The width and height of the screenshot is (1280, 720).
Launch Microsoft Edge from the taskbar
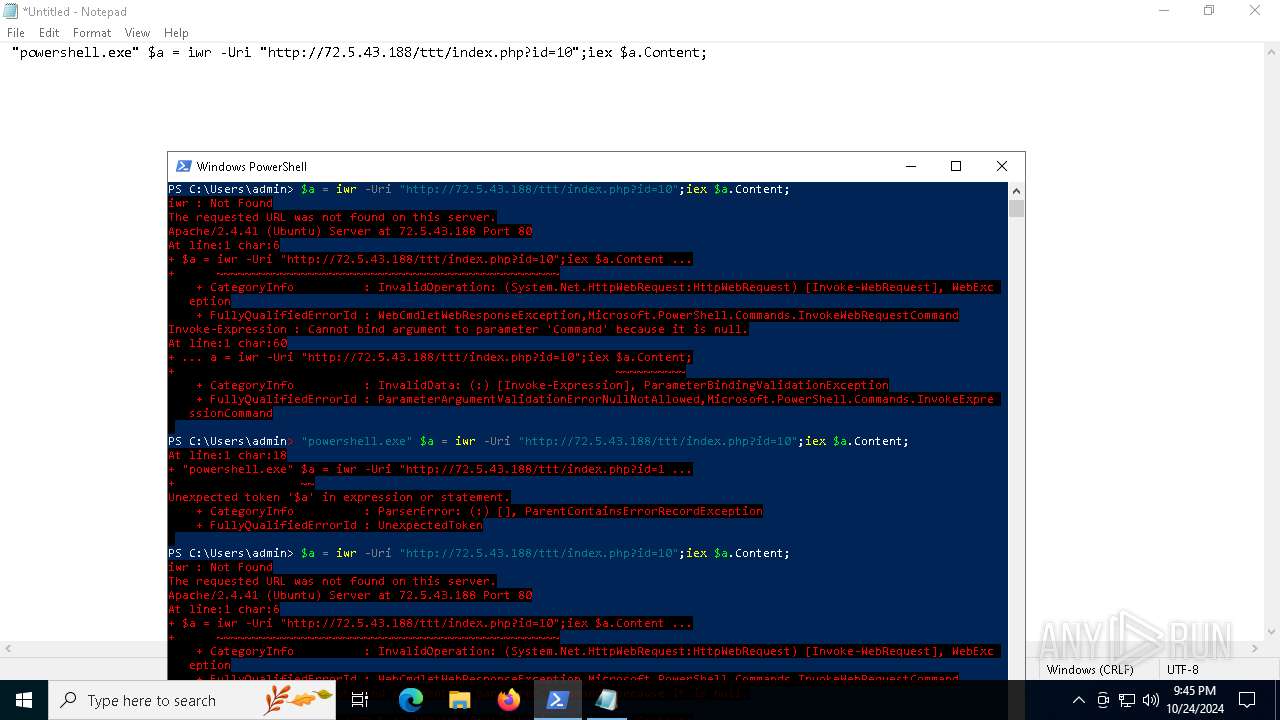tap(410, 700)
